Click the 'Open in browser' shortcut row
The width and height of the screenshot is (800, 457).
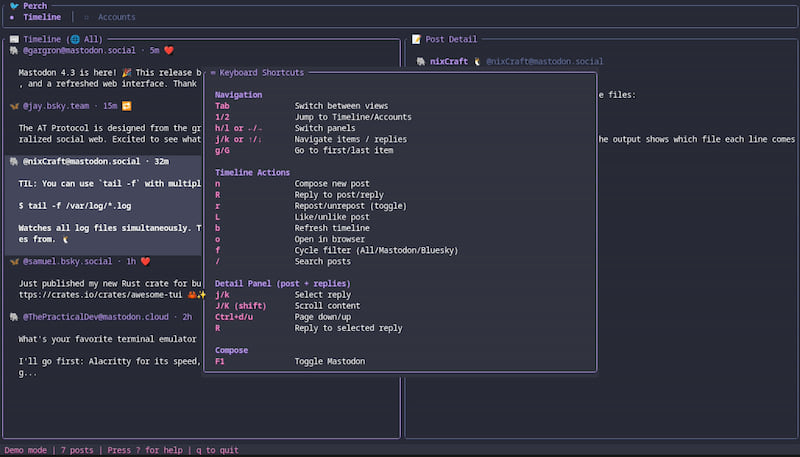tap(290, 239)
